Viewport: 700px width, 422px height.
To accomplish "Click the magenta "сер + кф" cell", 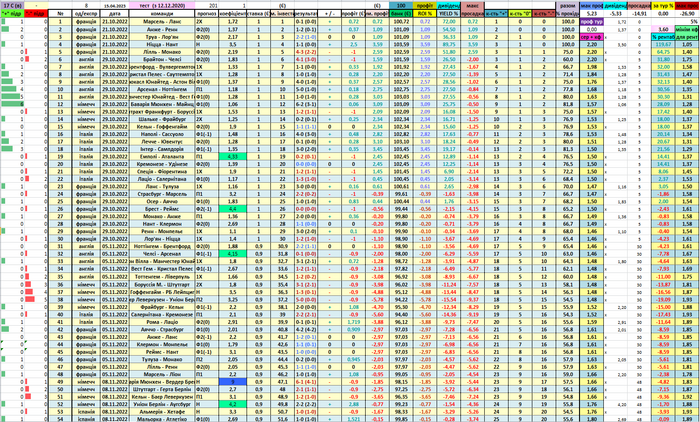I will 592,37.
